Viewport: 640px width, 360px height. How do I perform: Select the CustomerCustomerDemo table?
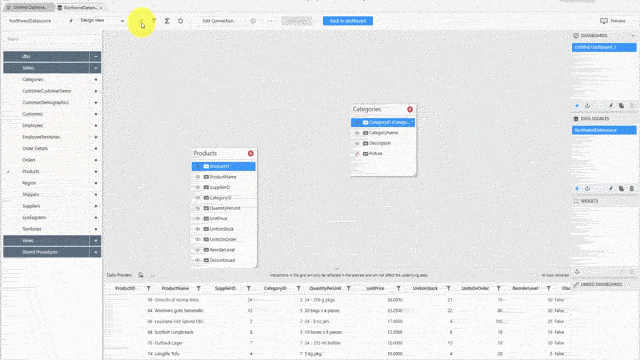coord(47,91)
